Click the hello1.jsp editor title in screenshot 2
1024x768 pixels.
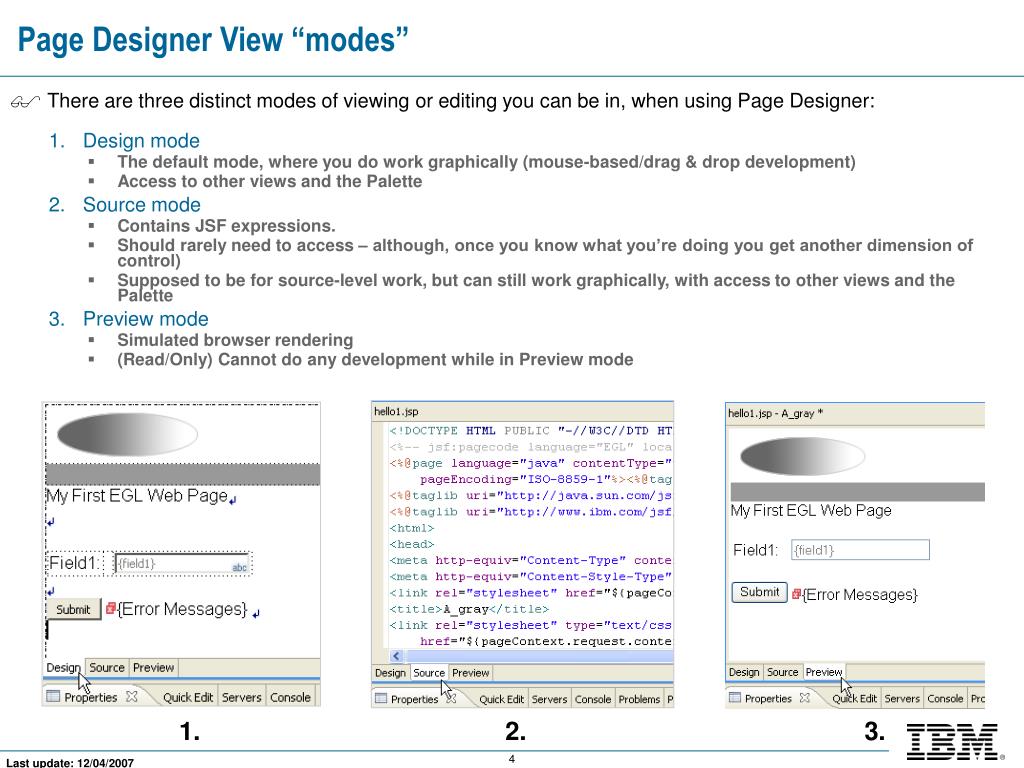click(x=396, y=411)
